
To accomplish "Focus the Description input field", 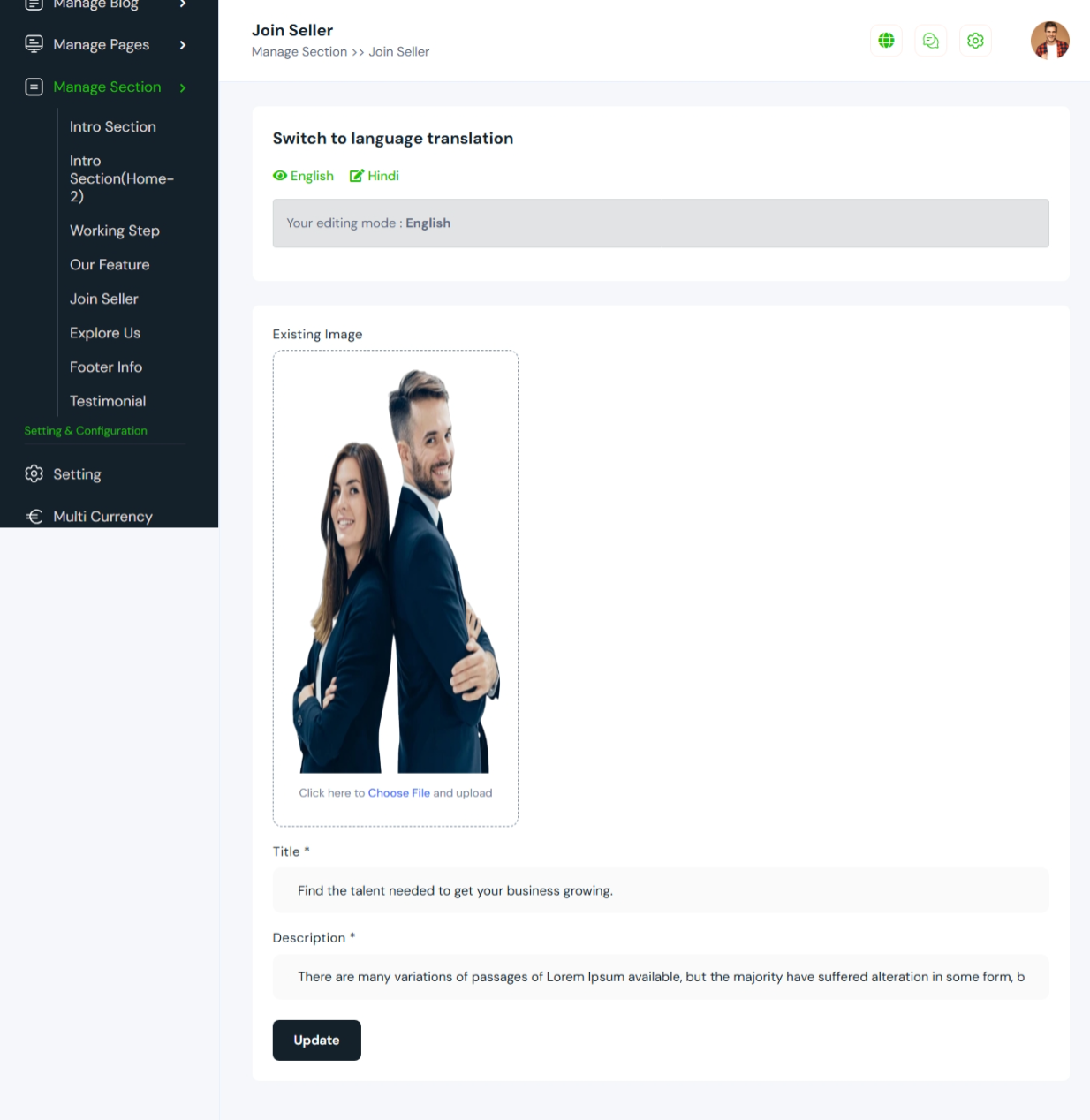I will [x=661, y=977].
